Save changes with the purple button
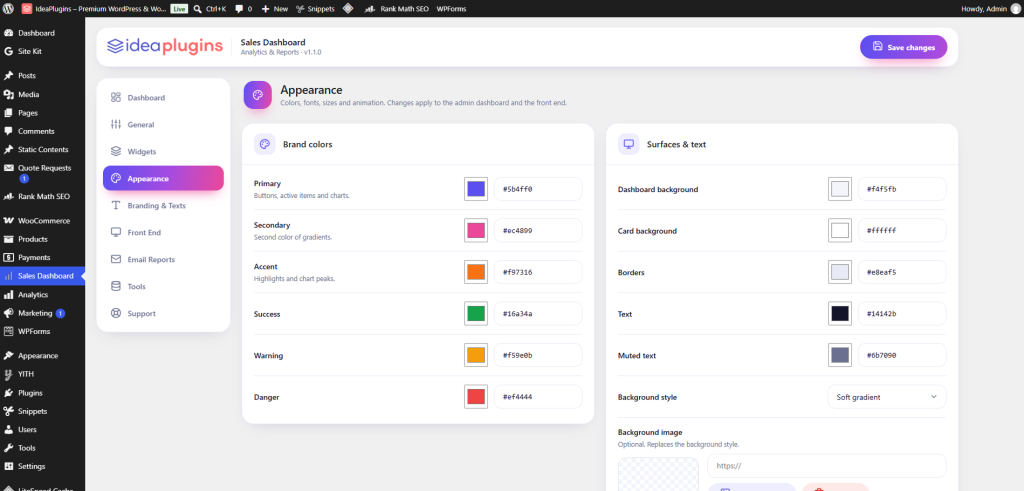 pos(903,47)
